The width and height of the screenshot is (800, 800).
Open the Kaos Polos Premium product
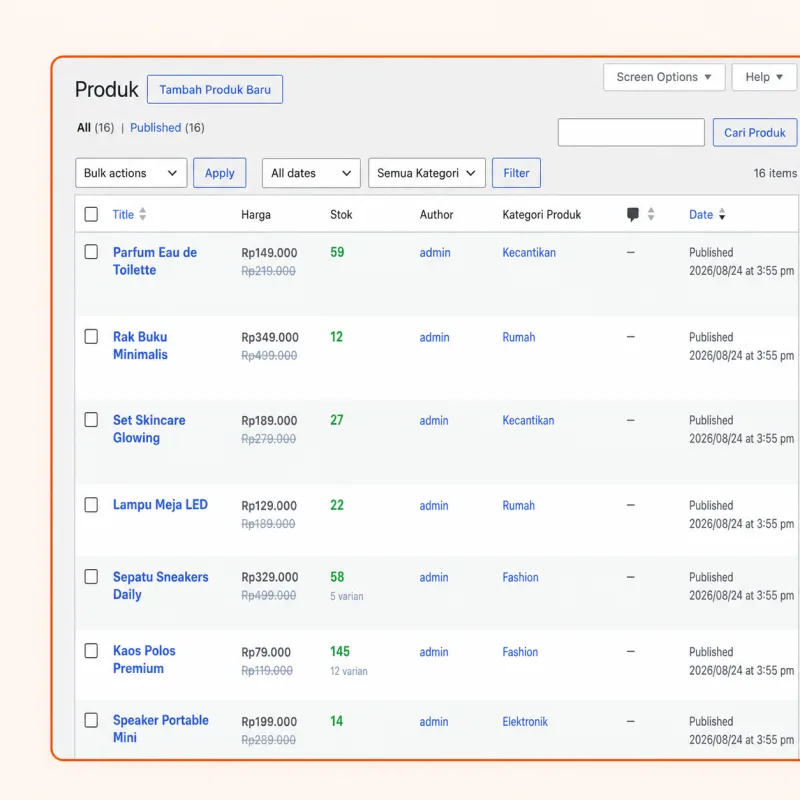144,660
